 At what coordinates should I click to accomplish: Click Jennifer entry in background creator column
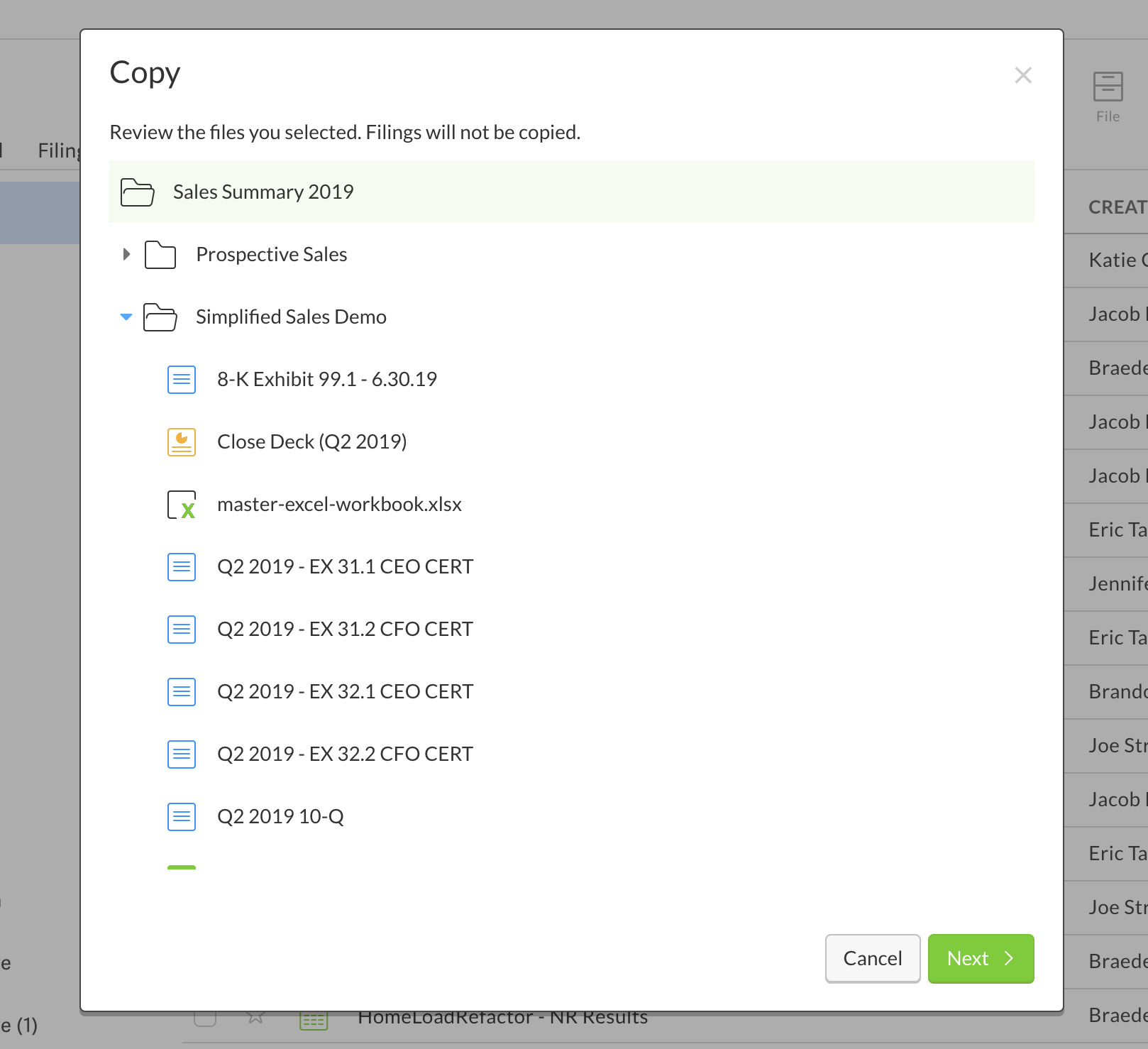[x=1118, y=583]
